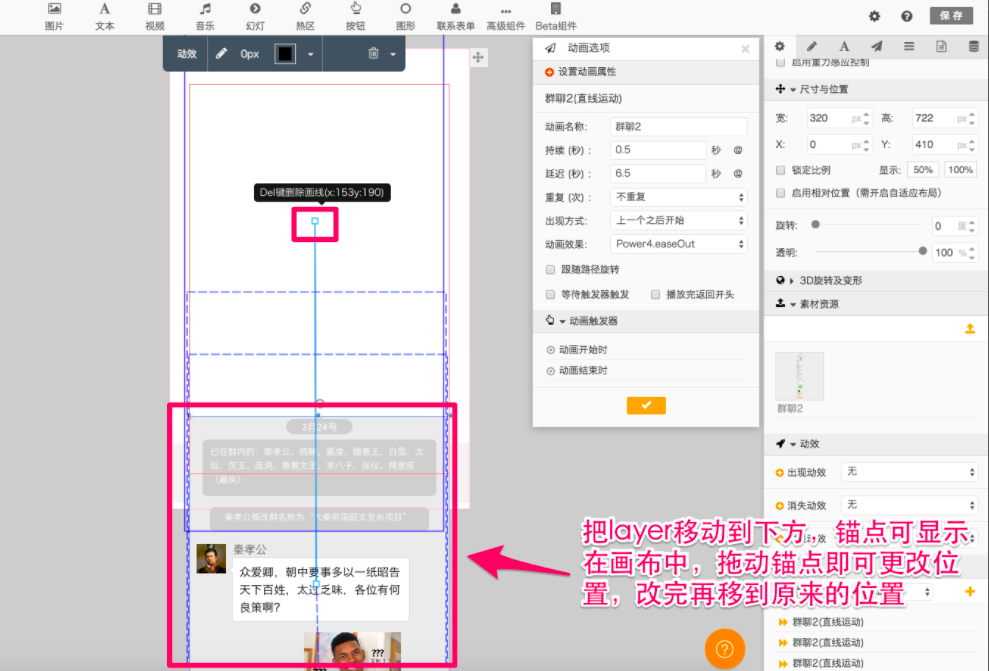Click the 动画名称 input field
Viewport: 989px width, 671px height.
coord(678,127)
